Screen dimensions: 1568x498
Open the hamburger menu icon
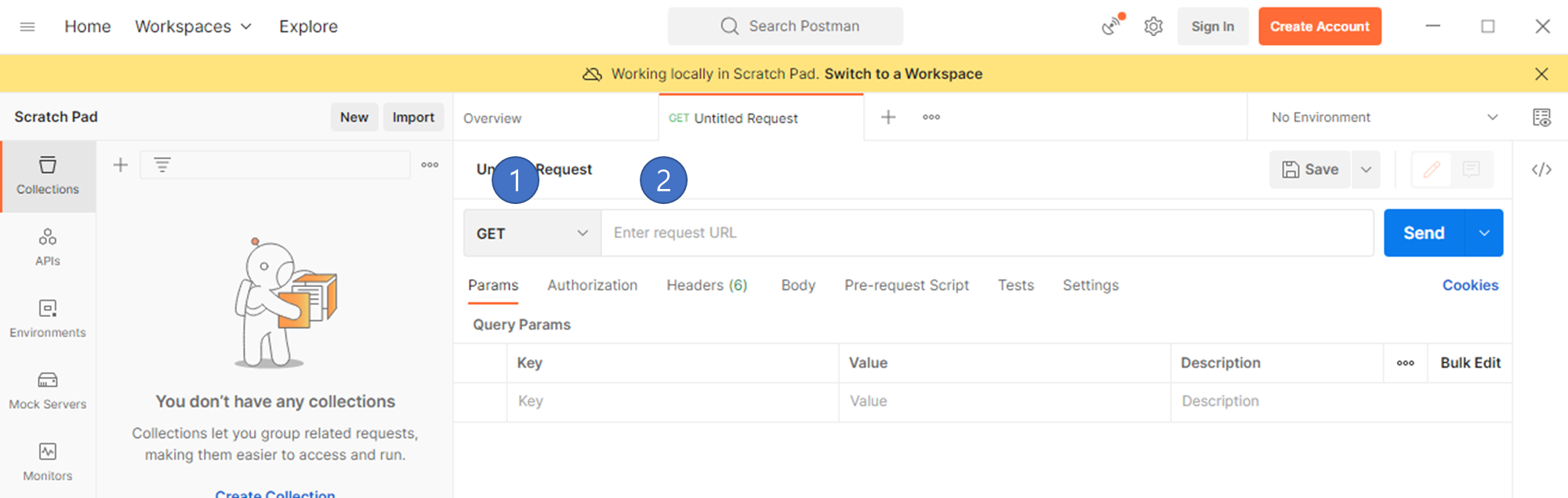tap(27, 27)
